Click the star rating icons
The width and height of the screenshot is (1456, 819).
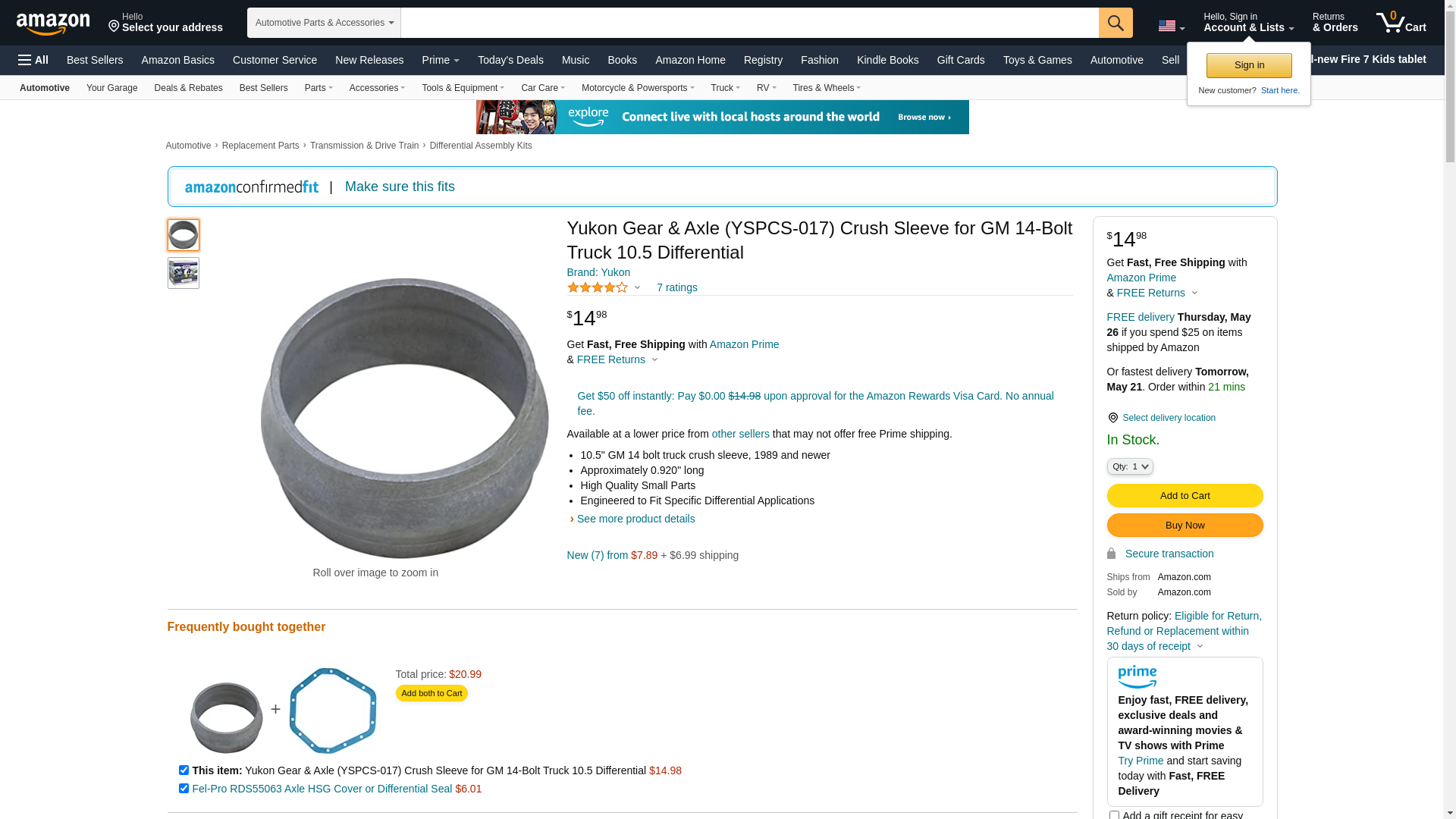[598, 287]
